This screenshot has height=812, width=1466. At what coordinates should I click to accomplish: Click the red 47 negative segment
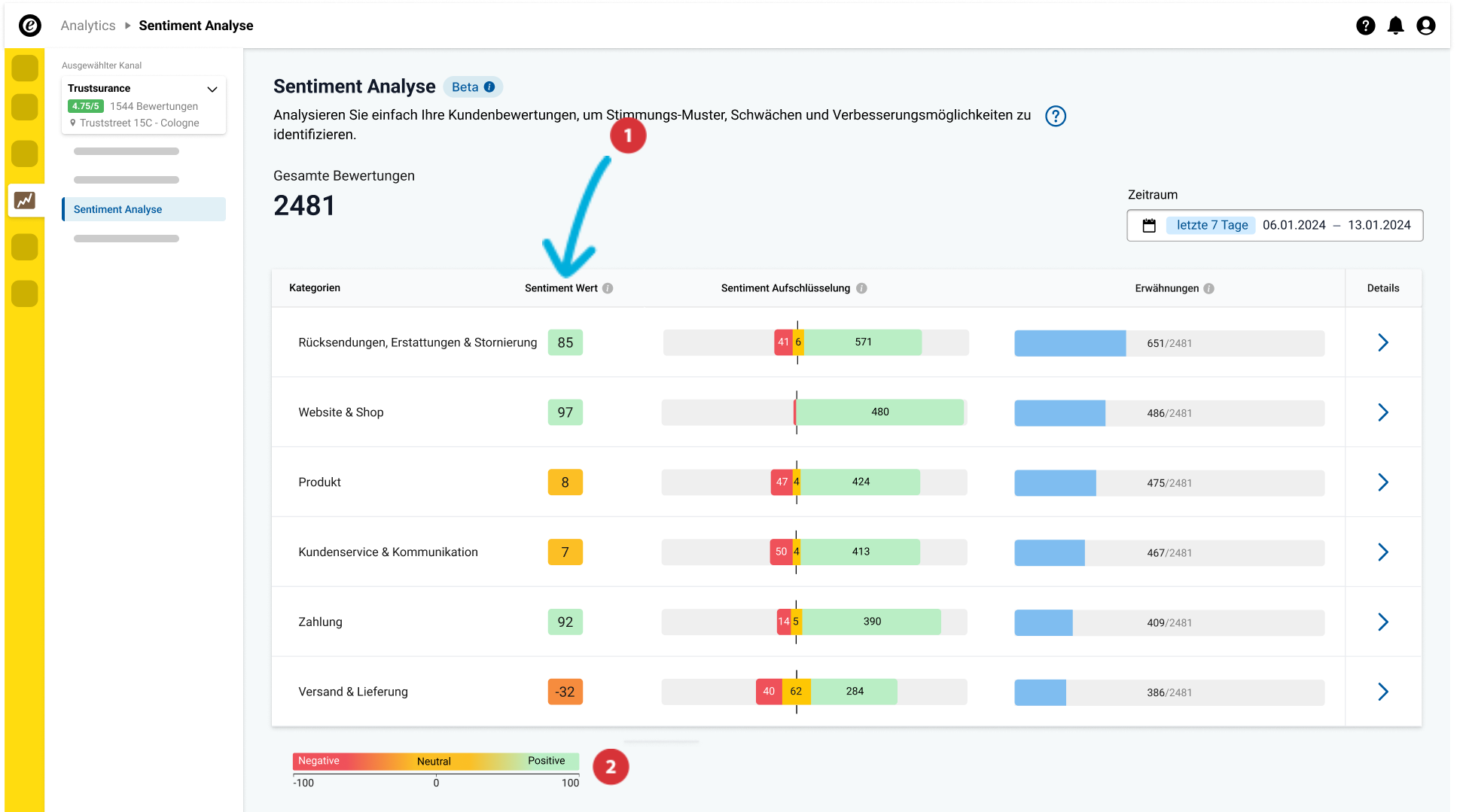[782, 482]
